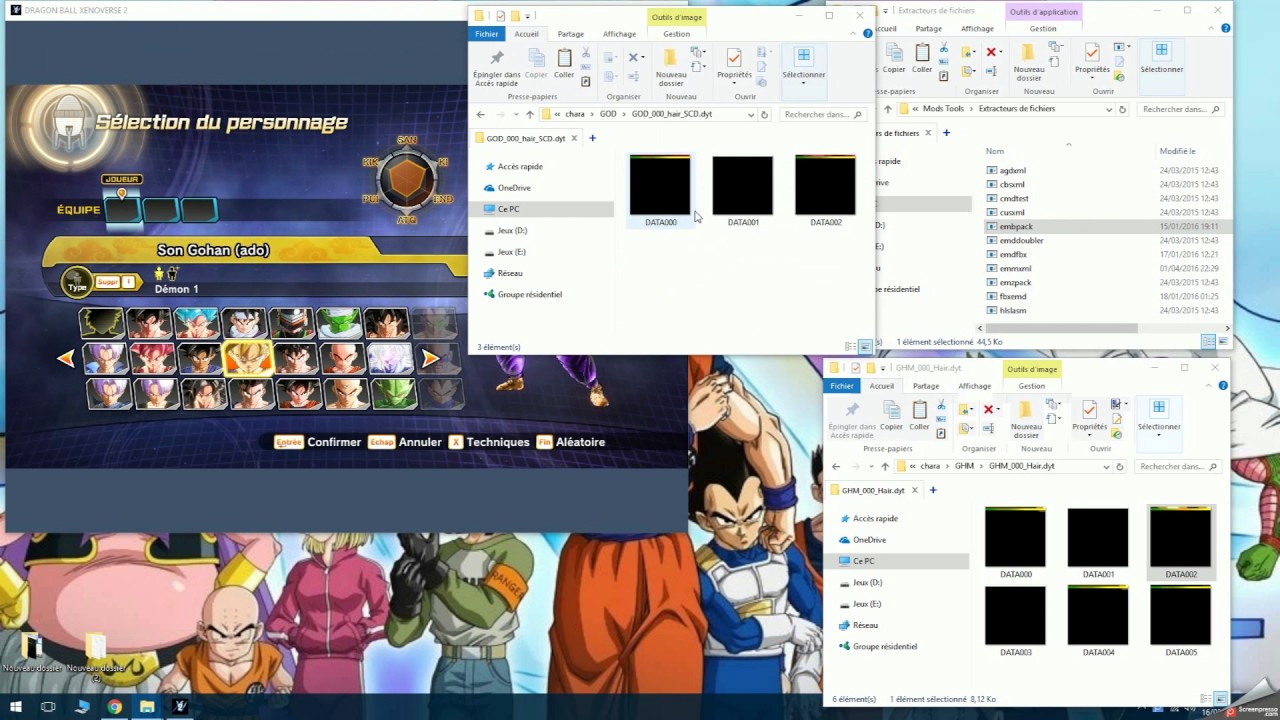The height and width of the screenshot is (720, 1280).
Task: Open Fichier menu in GOD_000_hair_SCD window
Action: point(487,34)
